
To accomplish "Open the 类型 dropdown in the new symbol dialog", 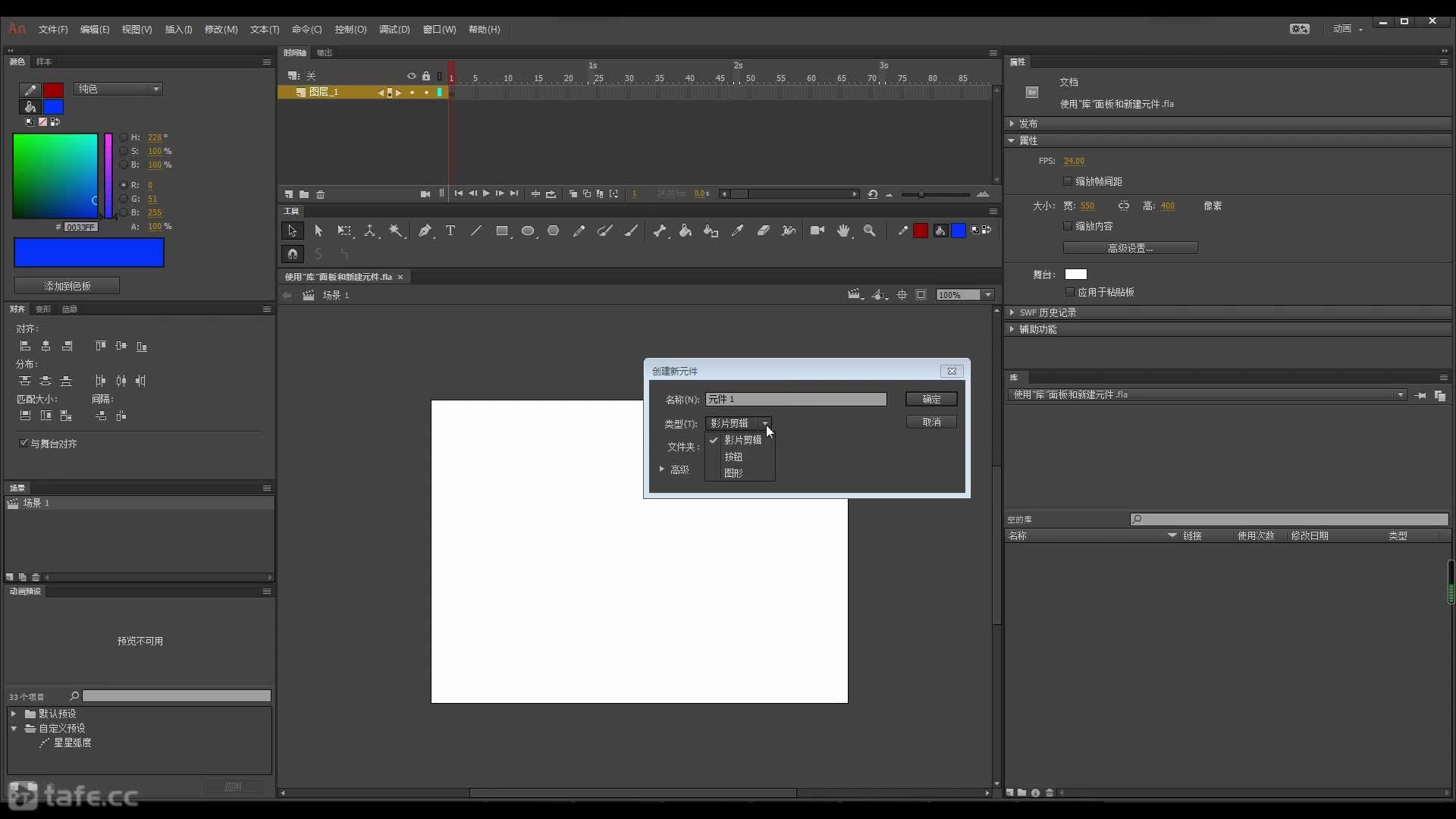I will click(739, 423).
